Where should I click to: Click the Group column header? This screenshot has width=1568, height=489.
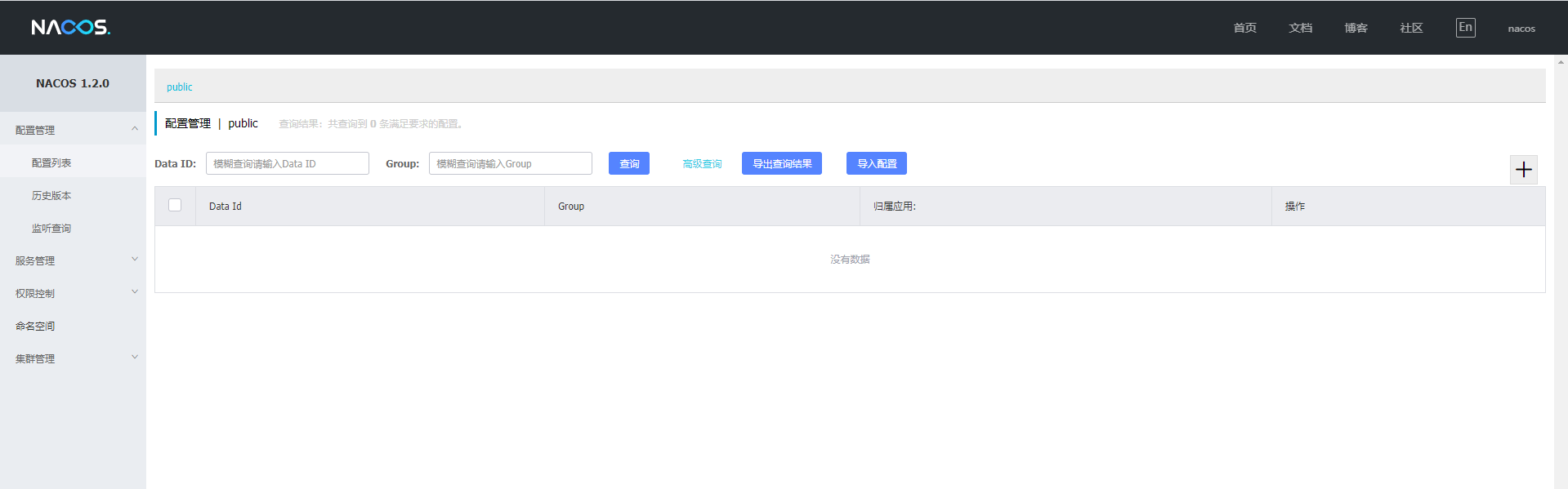(703, 206)
